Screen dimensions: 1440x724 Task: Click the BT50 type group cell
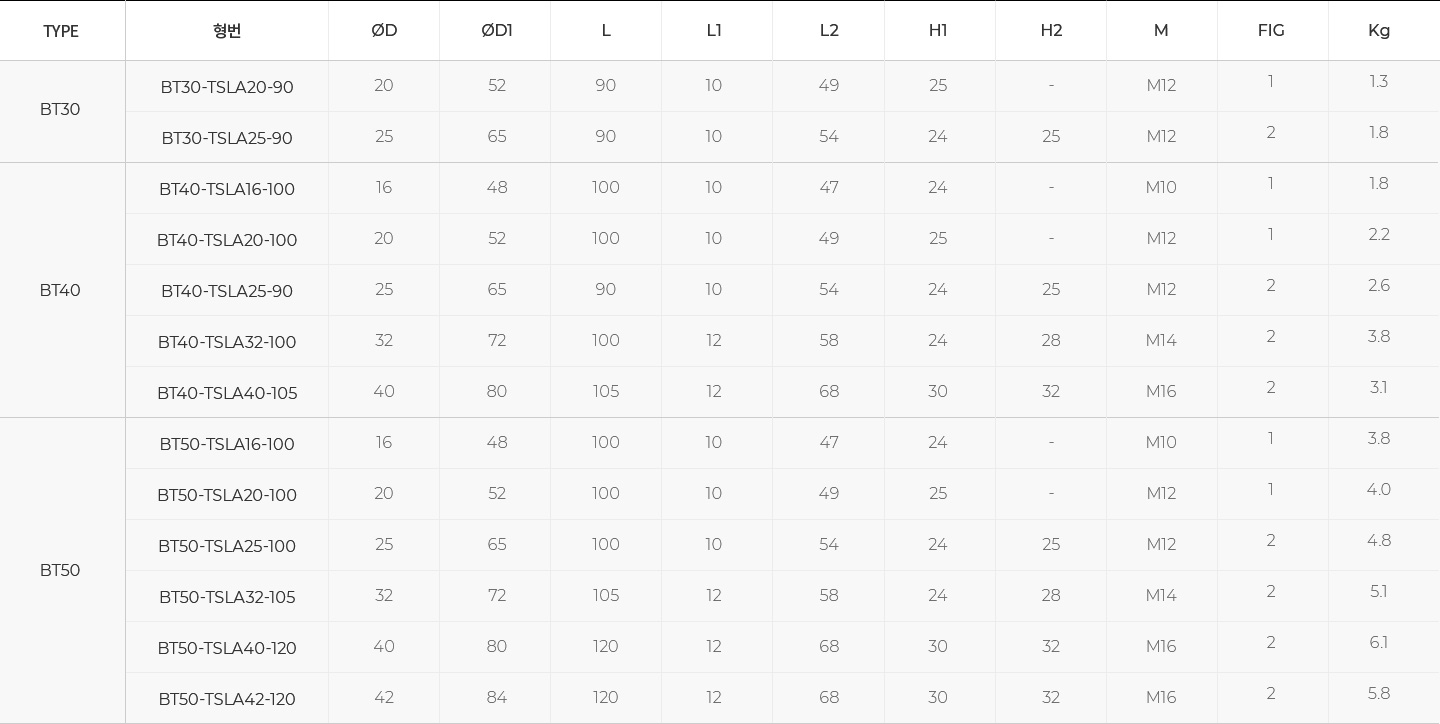[x=60, y=570]
